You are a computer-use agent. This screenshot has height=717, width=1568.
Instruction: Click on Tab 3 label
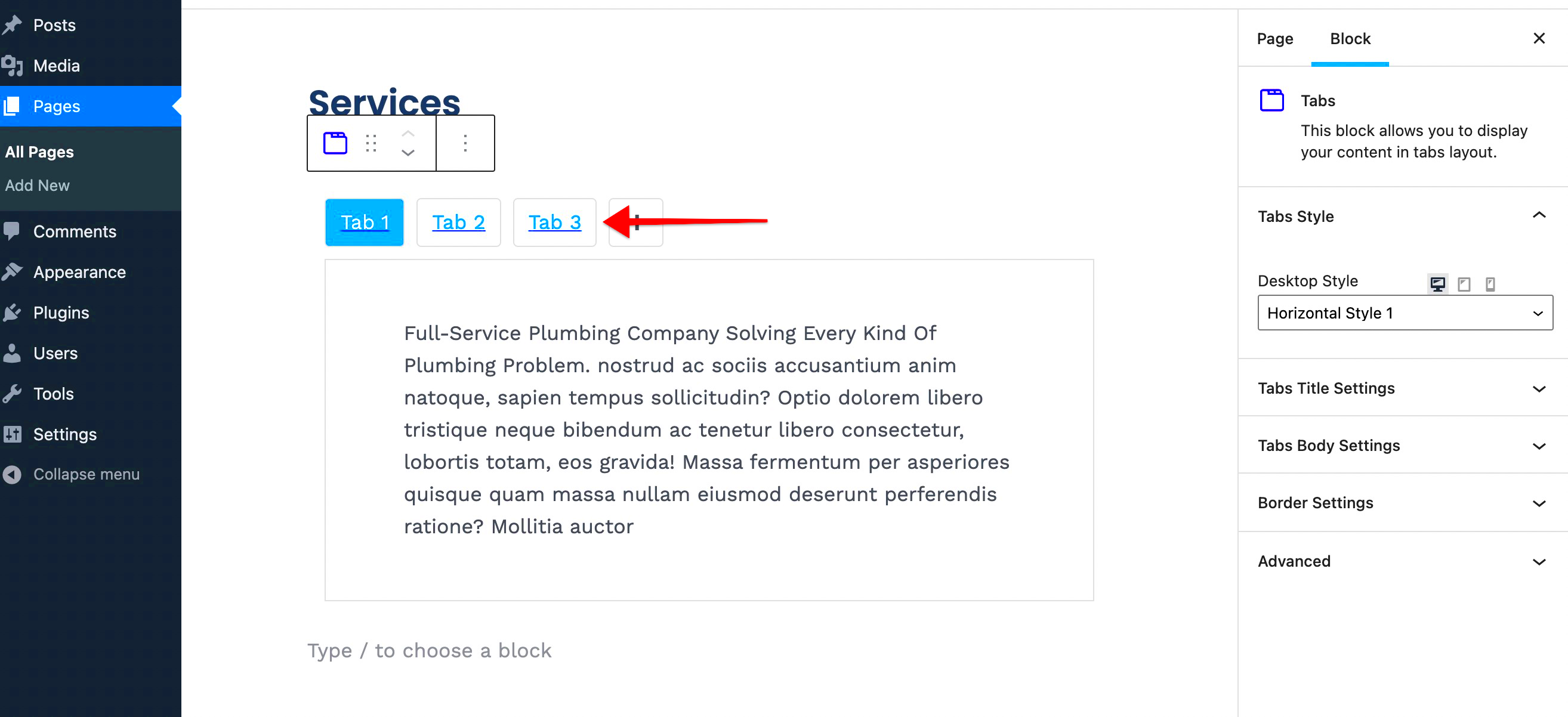click(x=553, y=221)
